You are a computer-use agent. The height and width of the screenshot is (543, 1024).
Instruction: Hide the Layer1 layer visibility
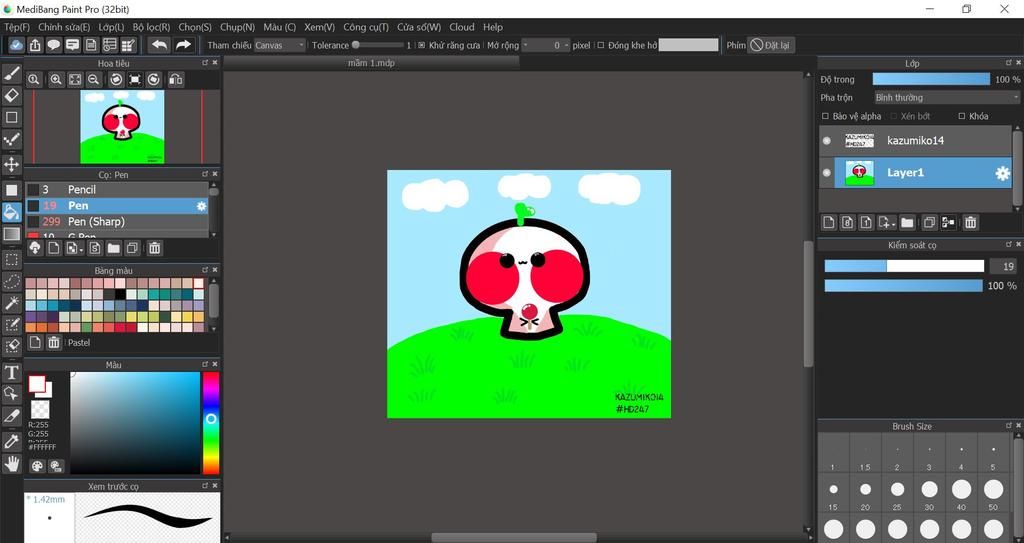(x=827, y=173)
